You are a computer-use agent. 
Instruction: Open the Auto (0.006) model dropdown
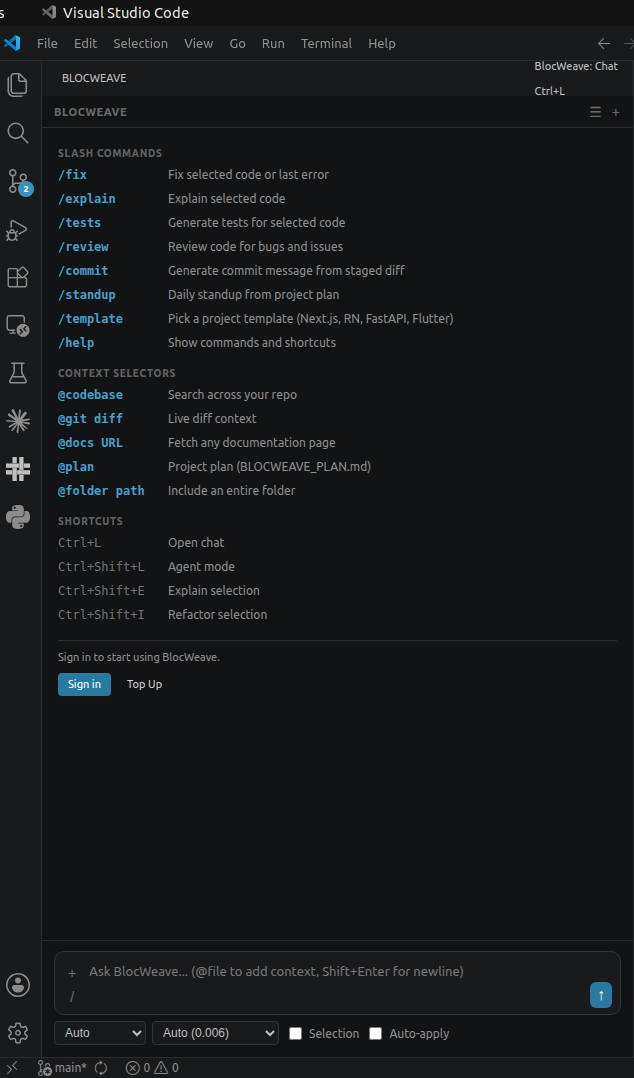point(215,1033)
